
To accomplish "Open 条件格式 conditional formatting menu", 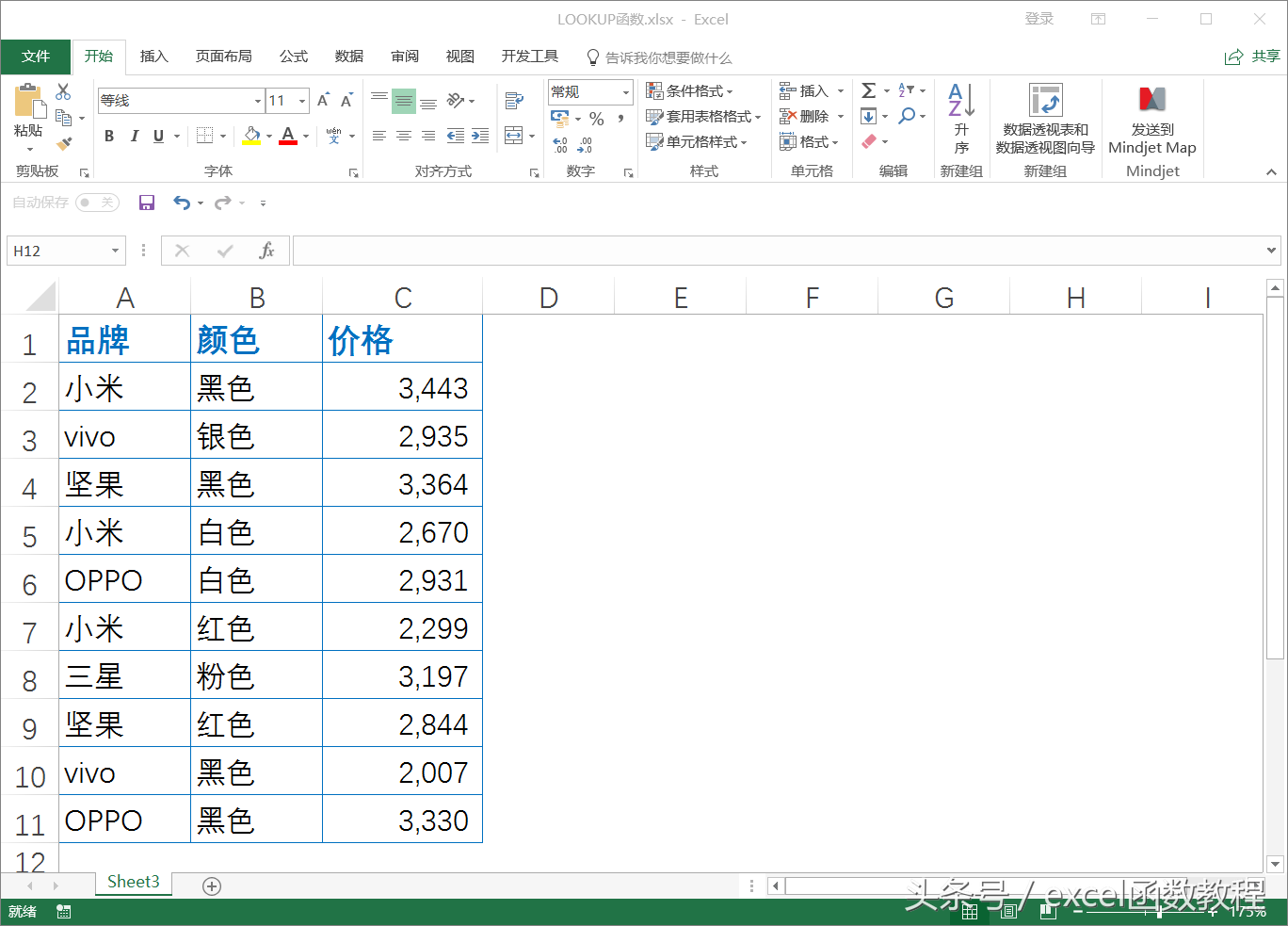I will click(x=689, y=90).
